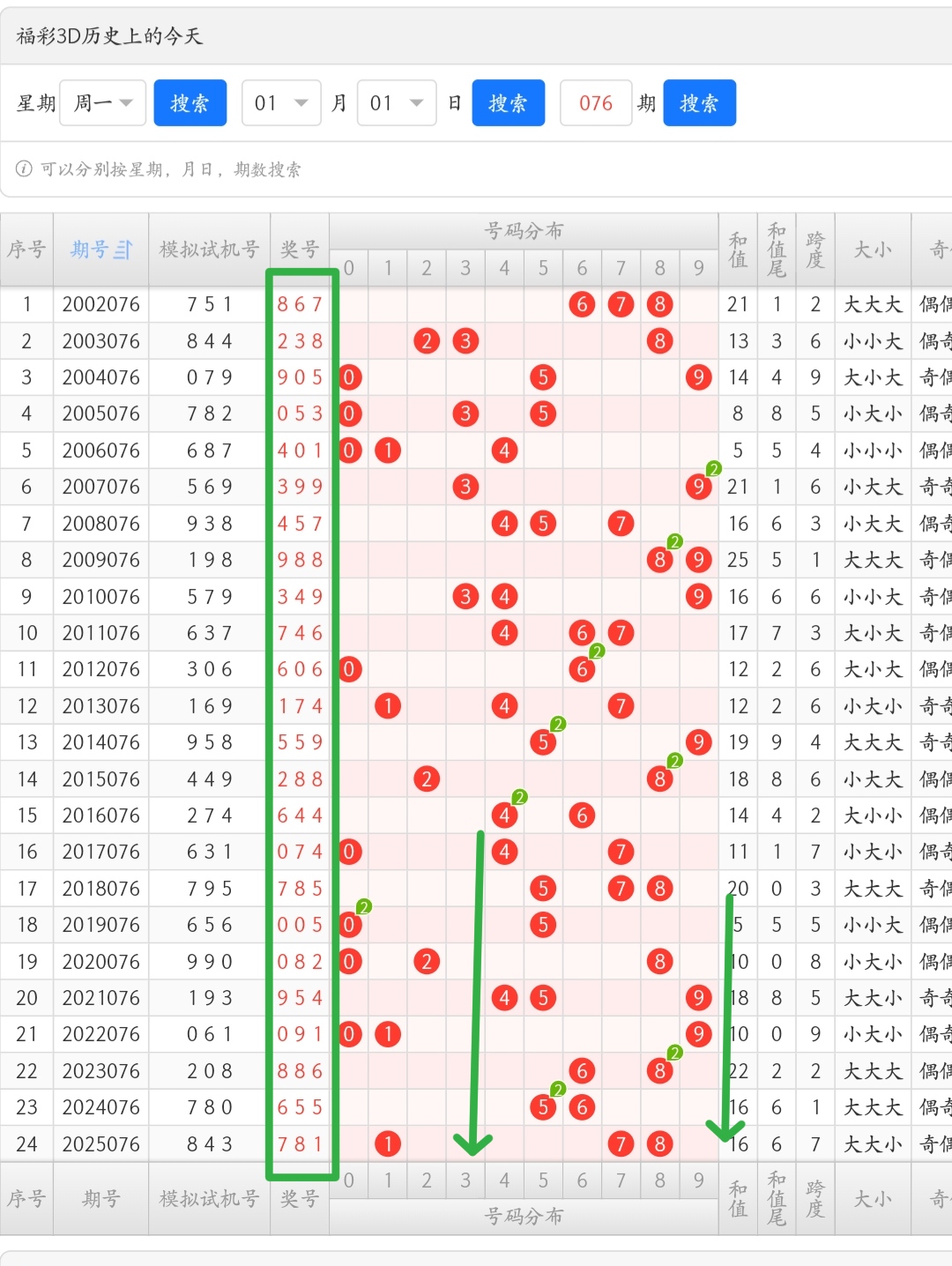
Task: Click the top 奖号 column header
Action: (300, 250)
